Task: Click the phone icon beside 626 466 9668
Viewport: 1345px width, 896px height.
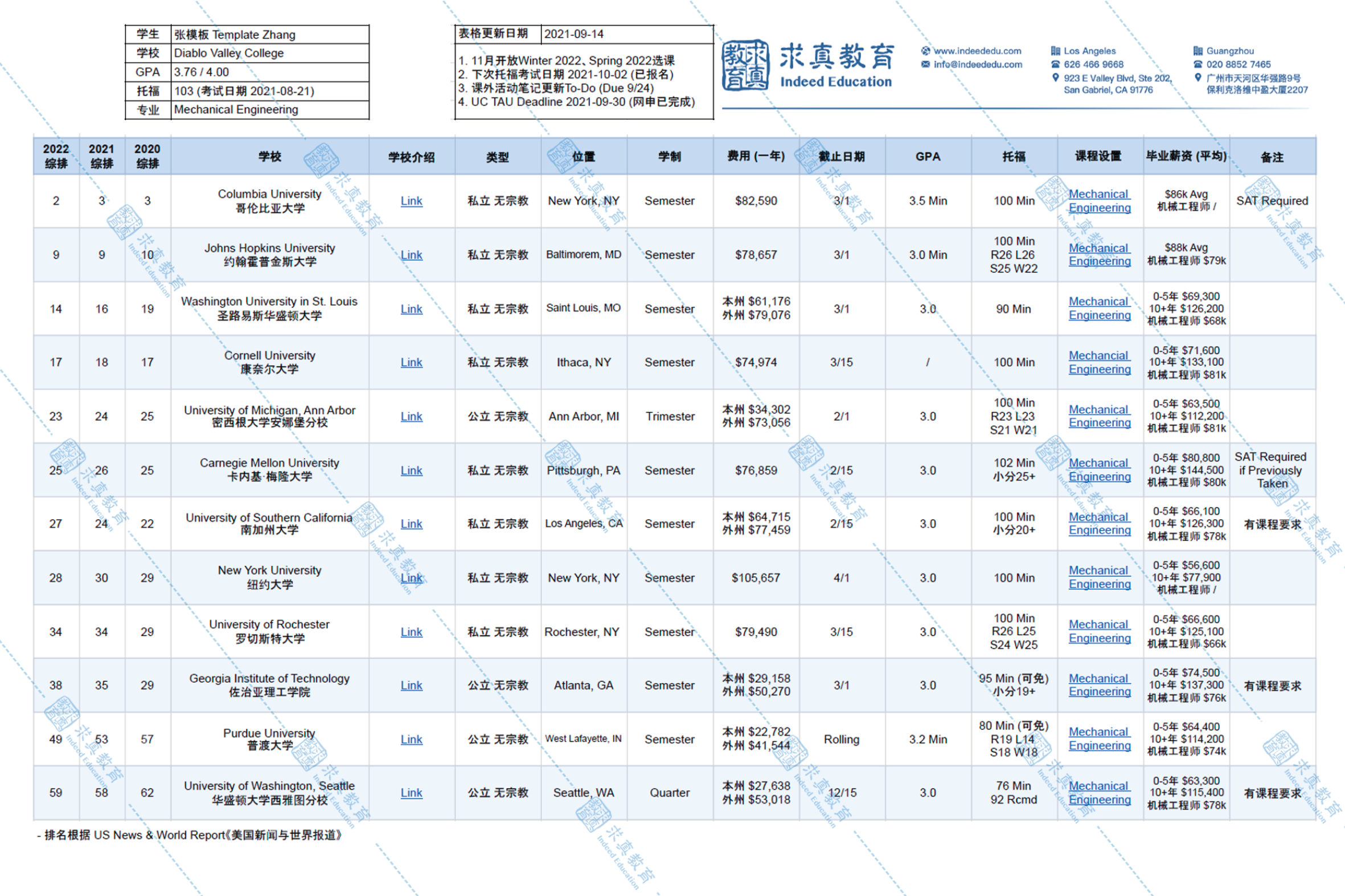Action: tap(1055, 64)
